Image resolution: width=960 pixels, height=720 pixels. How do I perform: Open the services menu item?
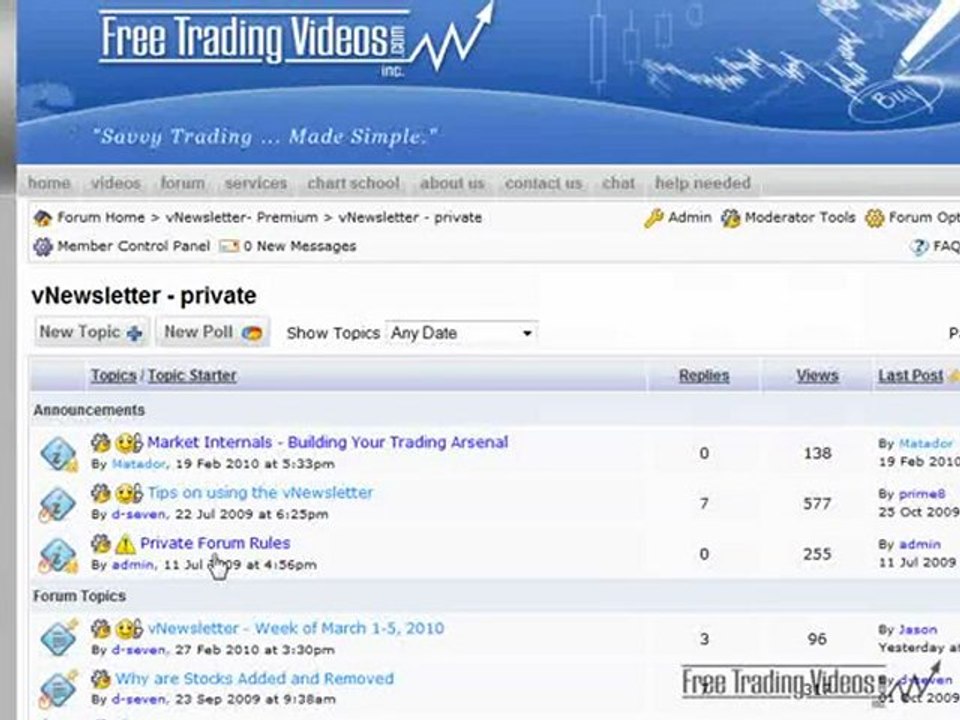tap(256, 183)
